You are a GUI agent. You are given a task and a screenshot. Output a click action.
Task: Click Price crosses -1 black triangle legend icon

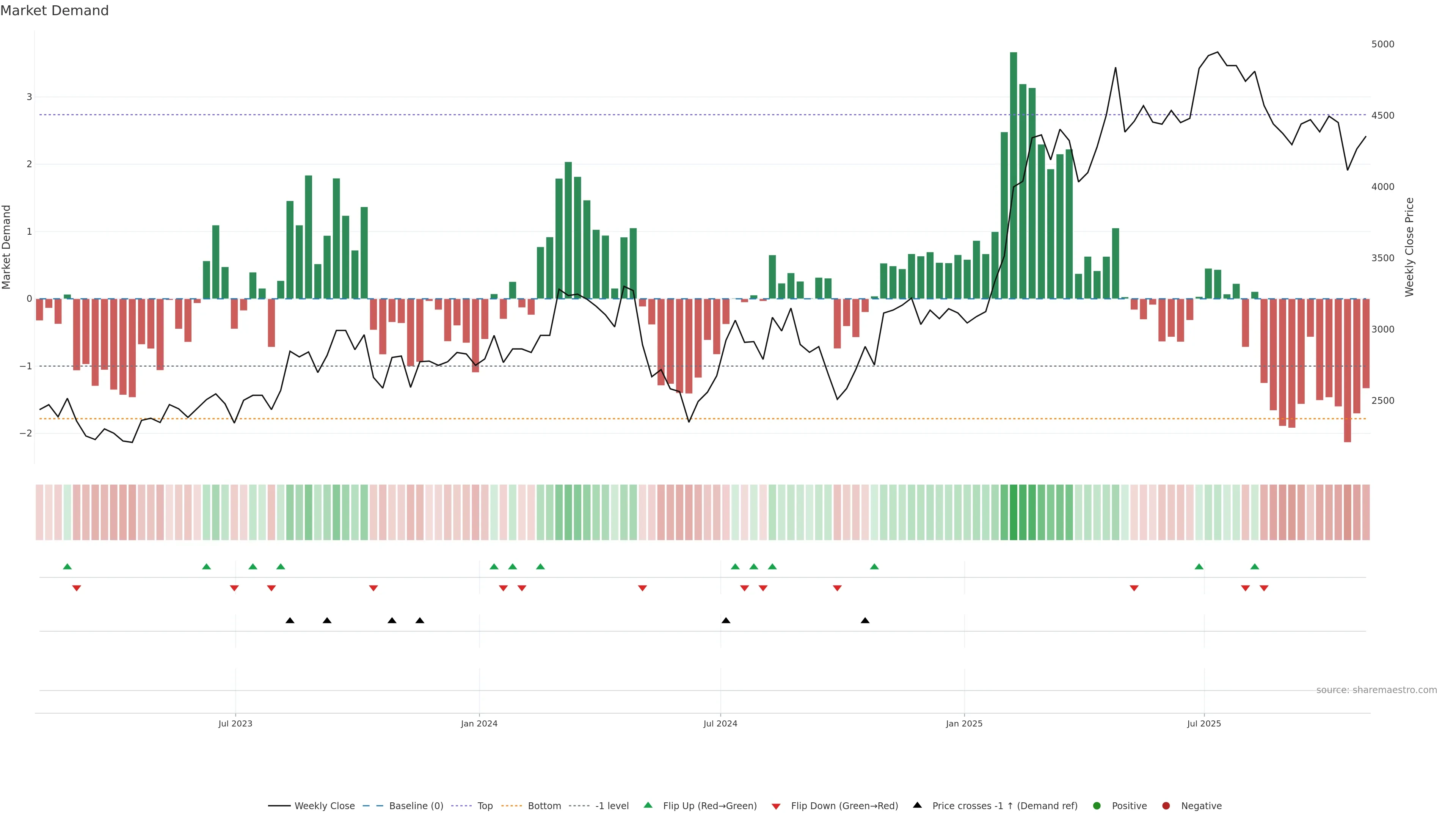pyautogui.click(x=917, y=805)
